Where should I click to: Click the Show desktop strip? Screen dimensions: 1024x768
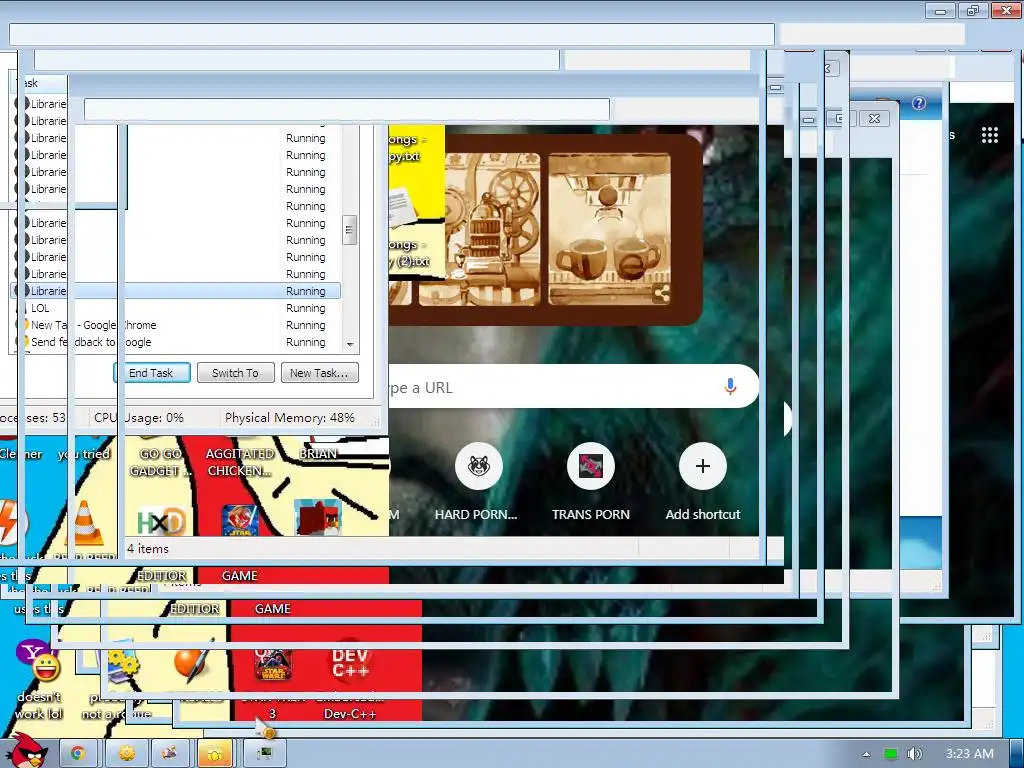point(1017,754)
